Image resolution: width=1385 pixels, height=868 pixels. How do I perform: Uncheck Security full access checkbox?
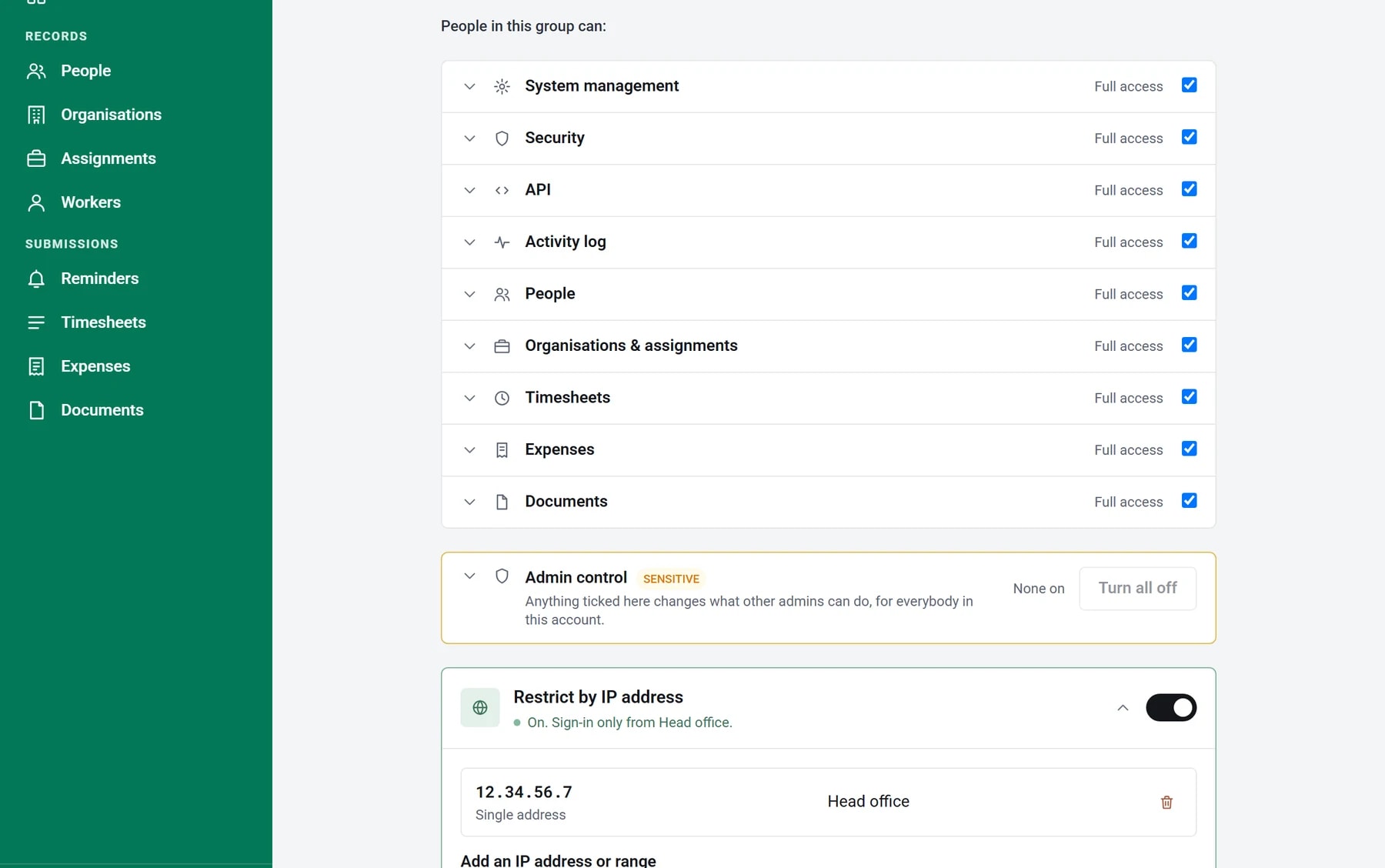tap(1189, 137)
